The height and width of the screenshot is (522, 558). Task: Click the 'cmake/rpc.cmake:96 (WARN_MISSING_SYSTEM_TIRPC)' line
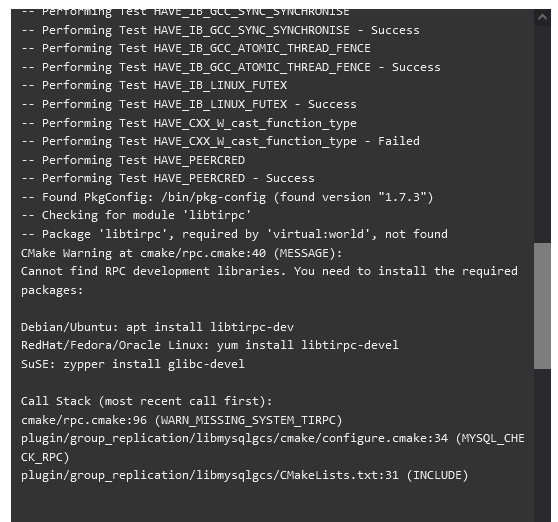pyautogui.click(x=181, y=420)
